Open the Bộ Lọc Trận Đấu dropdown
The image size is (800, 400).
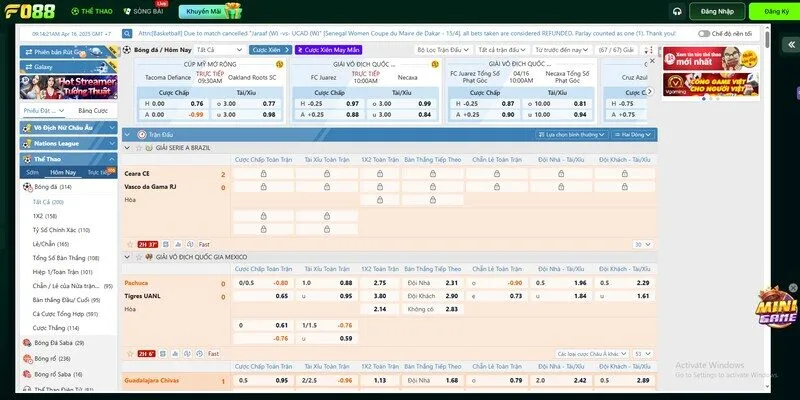pyautogui.click(x=445, y=49)
